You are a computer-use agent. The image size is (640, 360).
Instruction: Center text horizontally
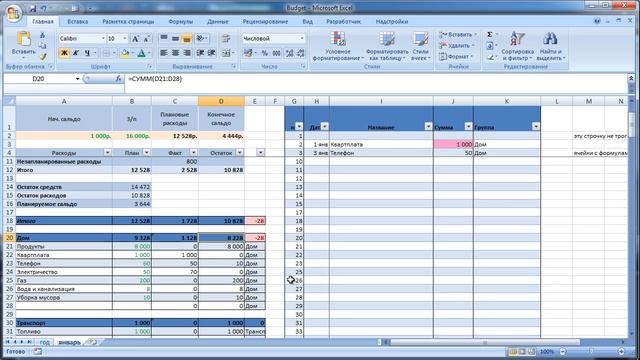point(175,53)
